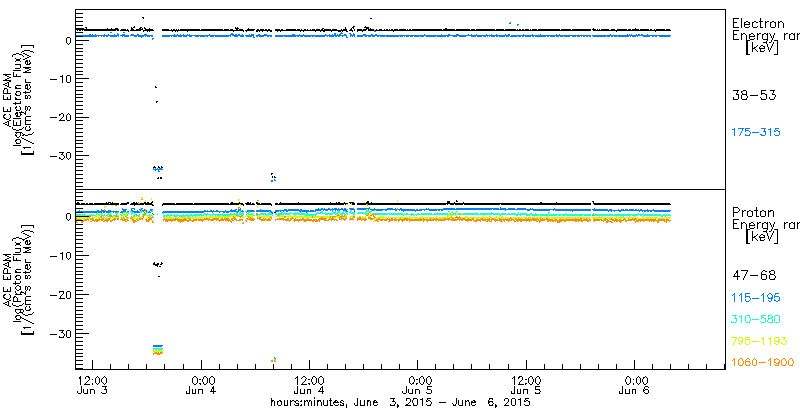Click orange proton legend 1060-1900

point(763,363)
